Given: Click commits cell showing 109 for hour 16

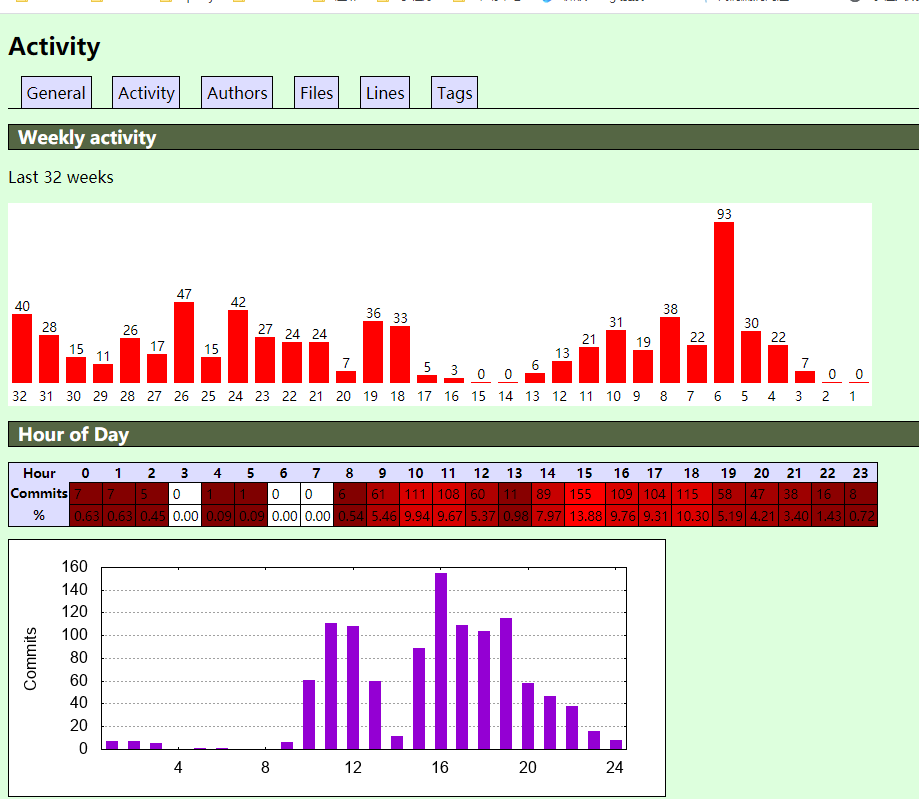Looking at the screenshot, I should point(622,494).
